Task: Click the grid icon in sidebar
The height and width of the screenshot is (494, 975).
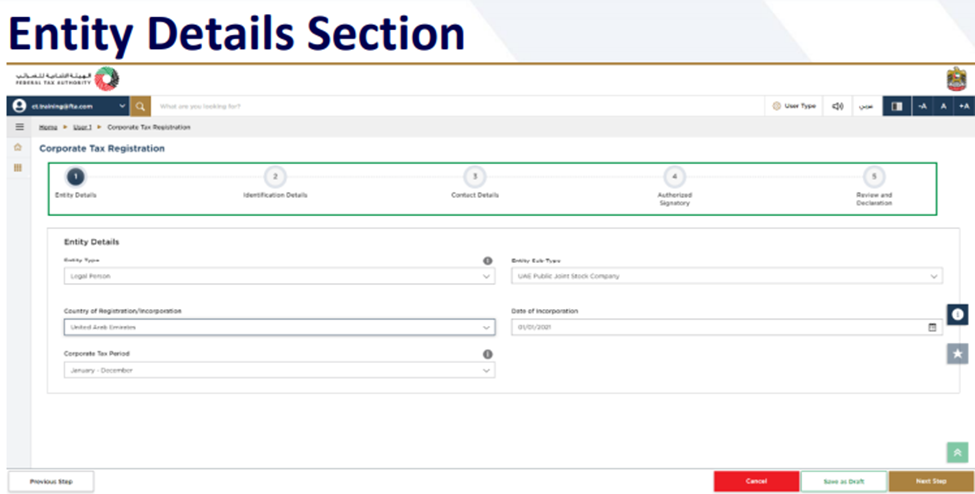Action: [18, 167]
